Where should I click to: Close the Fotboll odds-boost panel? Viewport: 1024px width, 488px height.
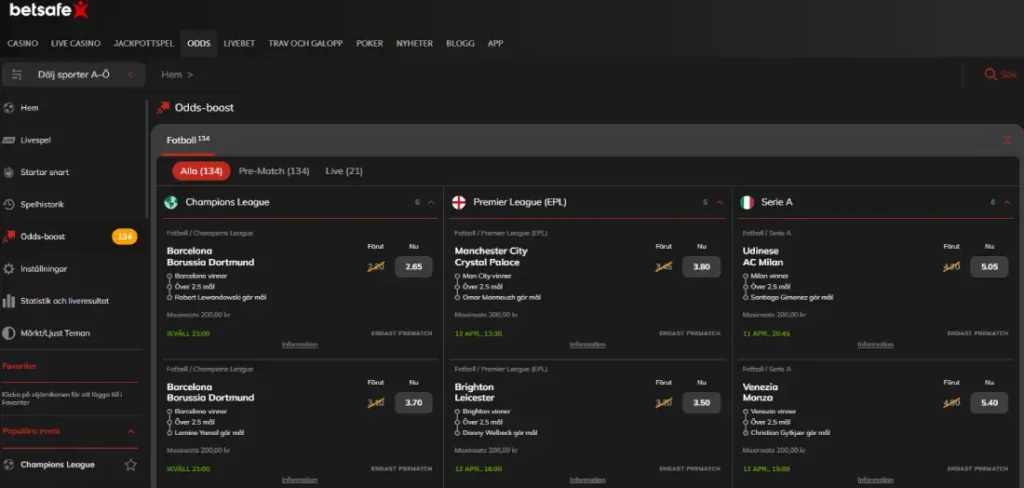coord(1006,141)
